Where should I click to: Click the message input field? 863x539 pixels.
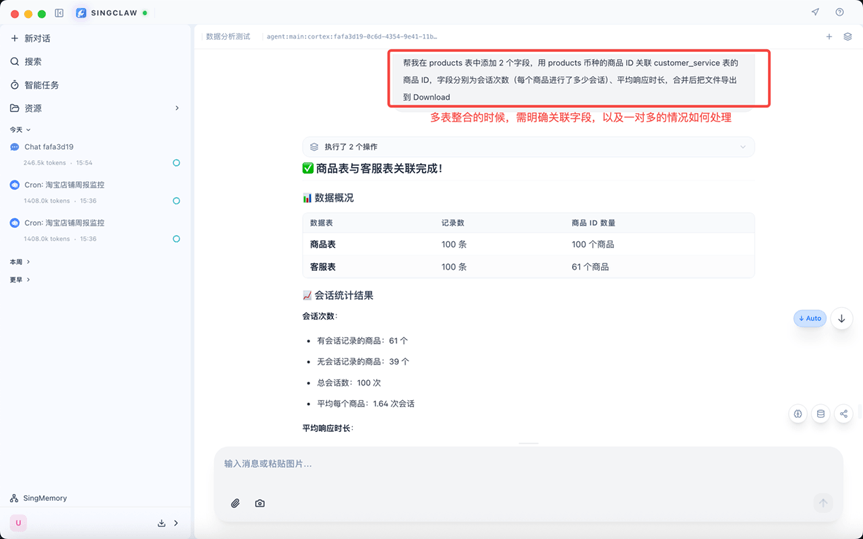click(520, 464)
